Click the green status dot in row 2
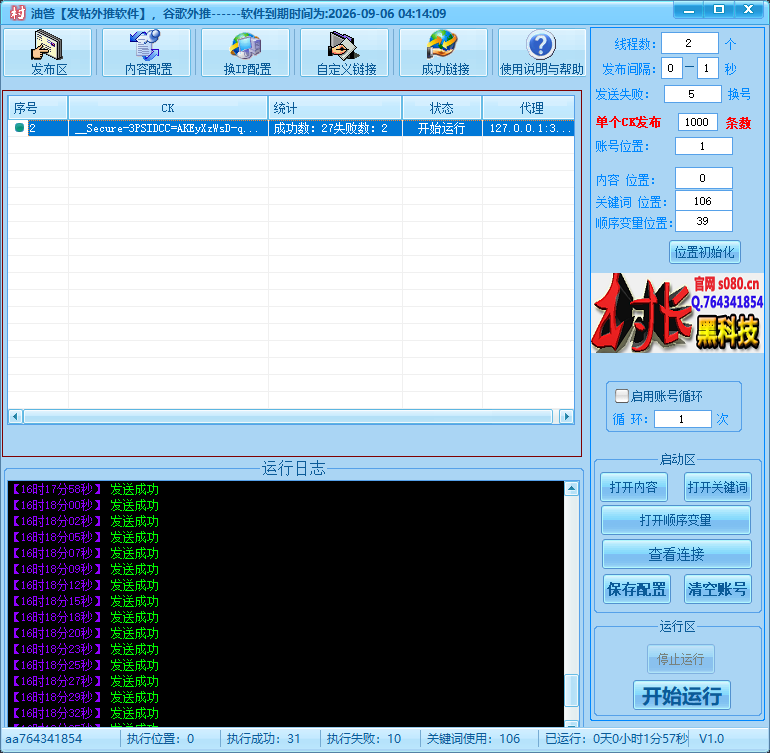770x753 pixels. pyautogui.click(x=19, y=128)
